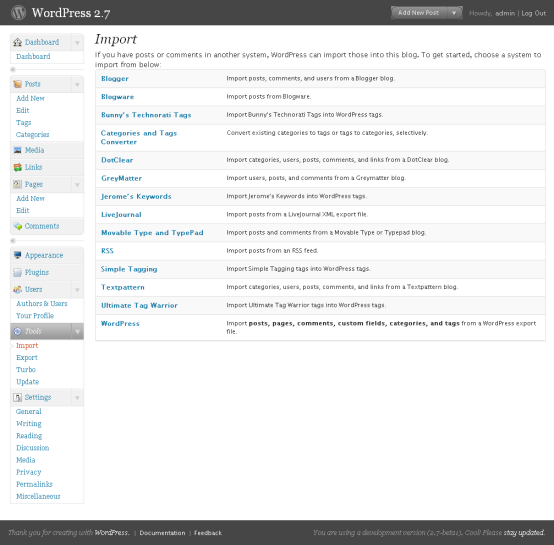Collapse the Users menu arrow

pyautogui.click(x=77, y=290)
